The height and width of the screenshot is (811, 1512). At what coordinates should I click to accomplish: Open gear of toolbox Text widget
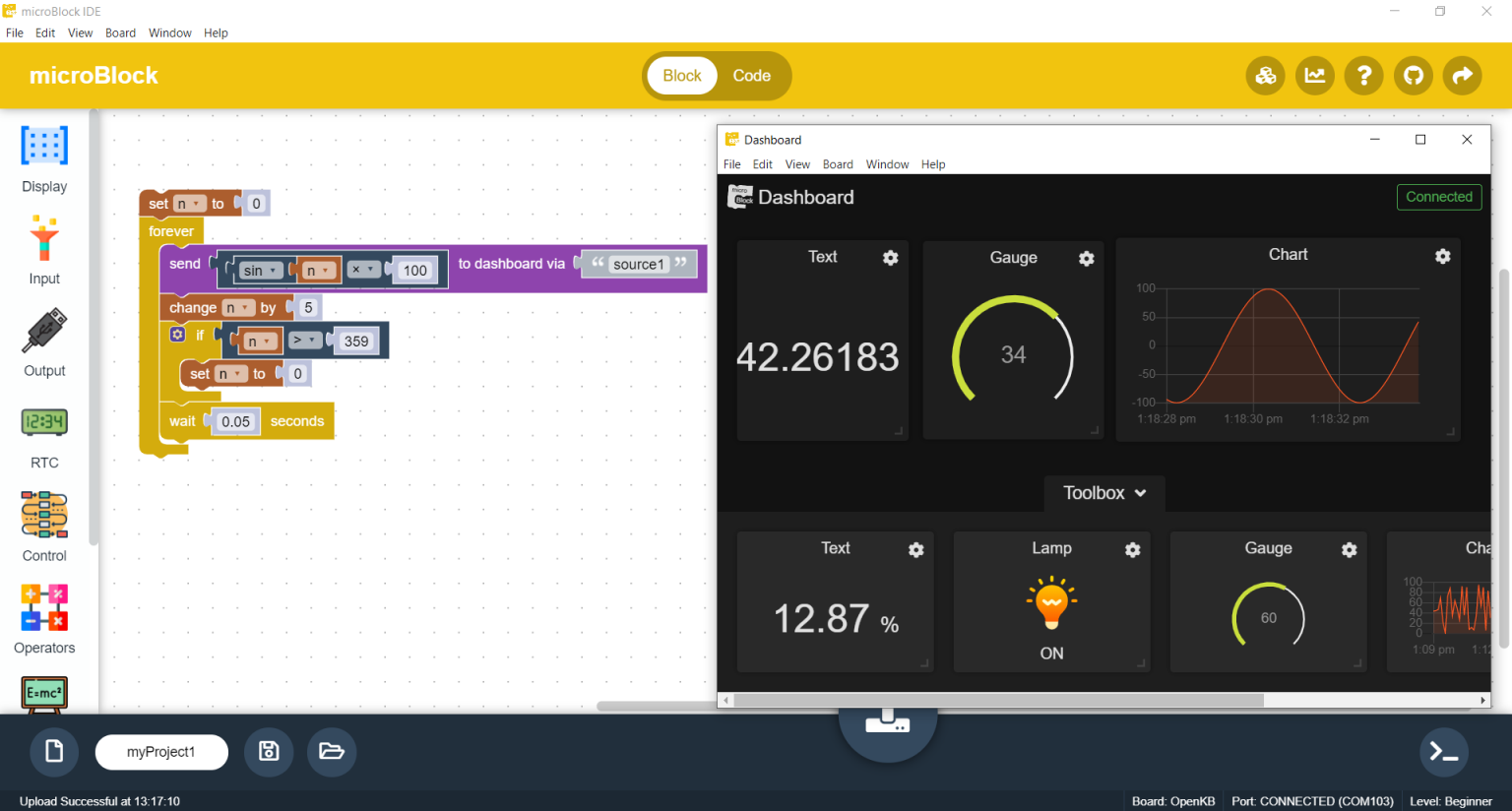pos(916,549)
